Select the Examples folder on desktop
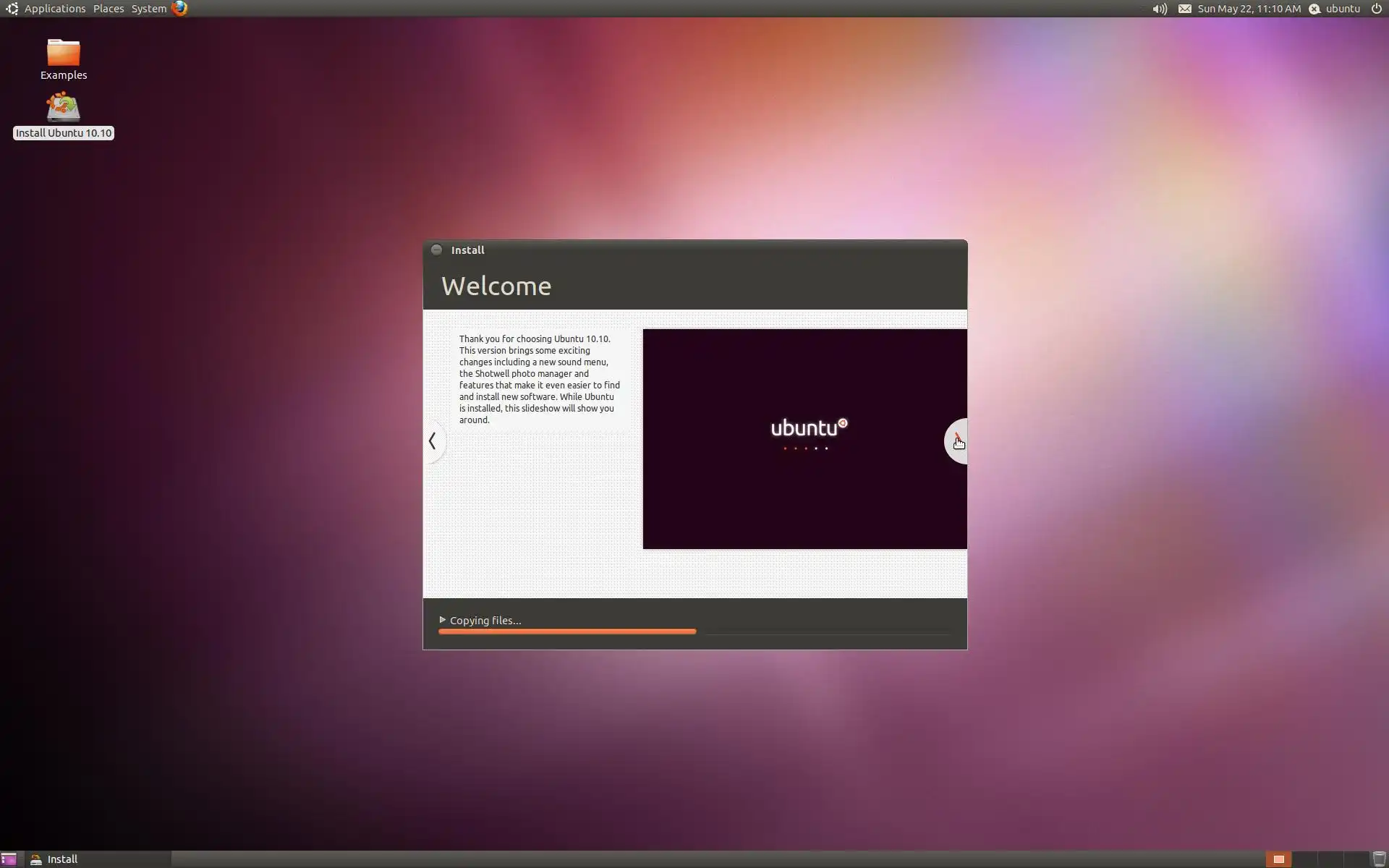 click(x=64, y=54)
